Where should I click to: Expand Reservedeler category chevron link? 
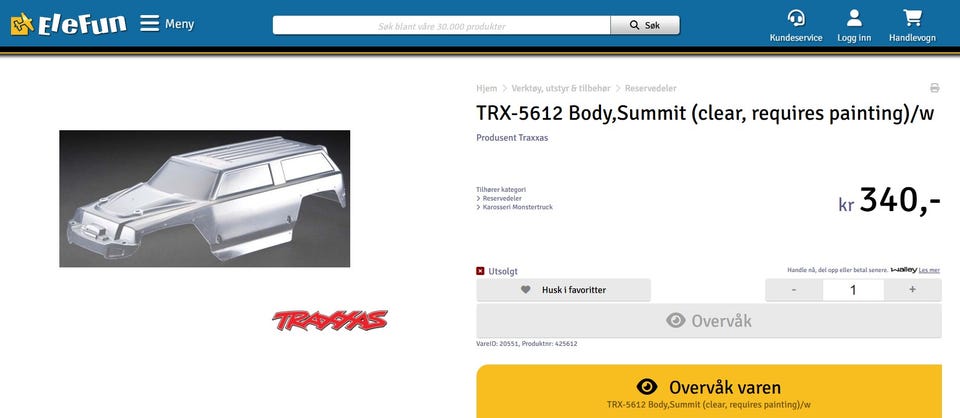(x=499, y=198)
